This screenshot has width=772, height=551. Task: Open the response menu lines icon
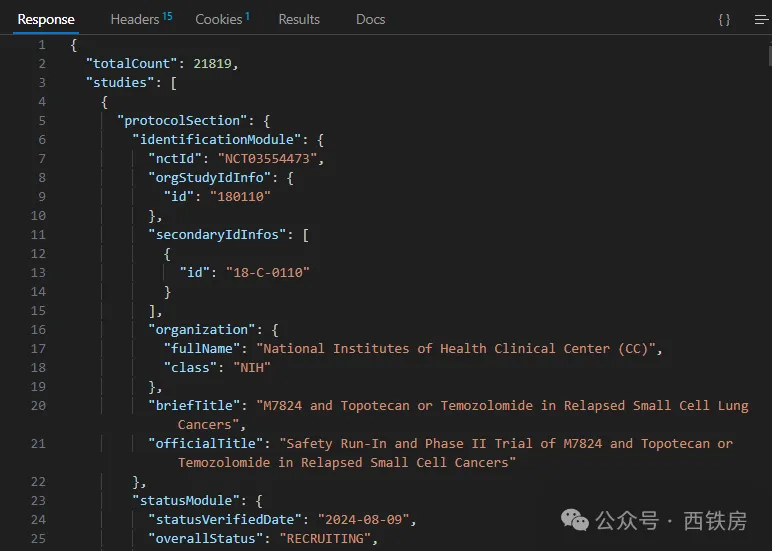[x=761, y=19]
